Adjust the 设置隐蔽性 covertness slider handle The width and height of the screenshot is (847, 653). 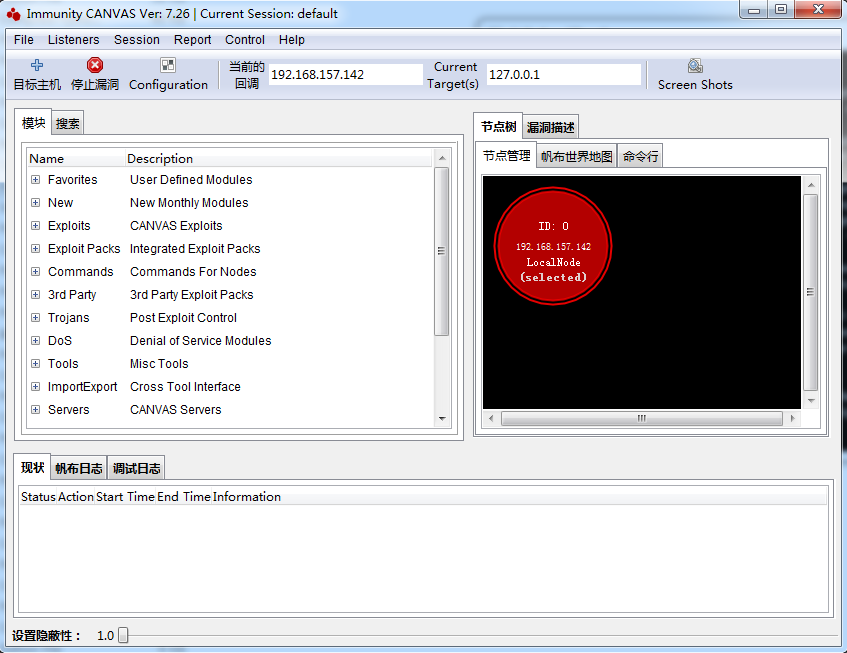click(123, 635)
